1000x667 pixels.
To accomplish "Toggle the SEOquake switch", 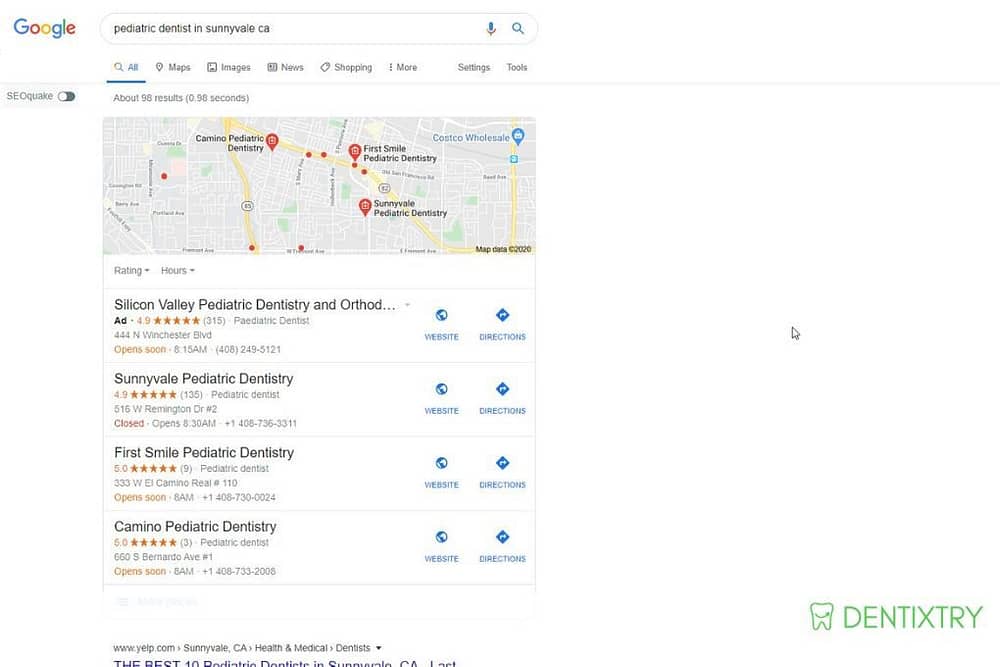I will coord(66,96).
